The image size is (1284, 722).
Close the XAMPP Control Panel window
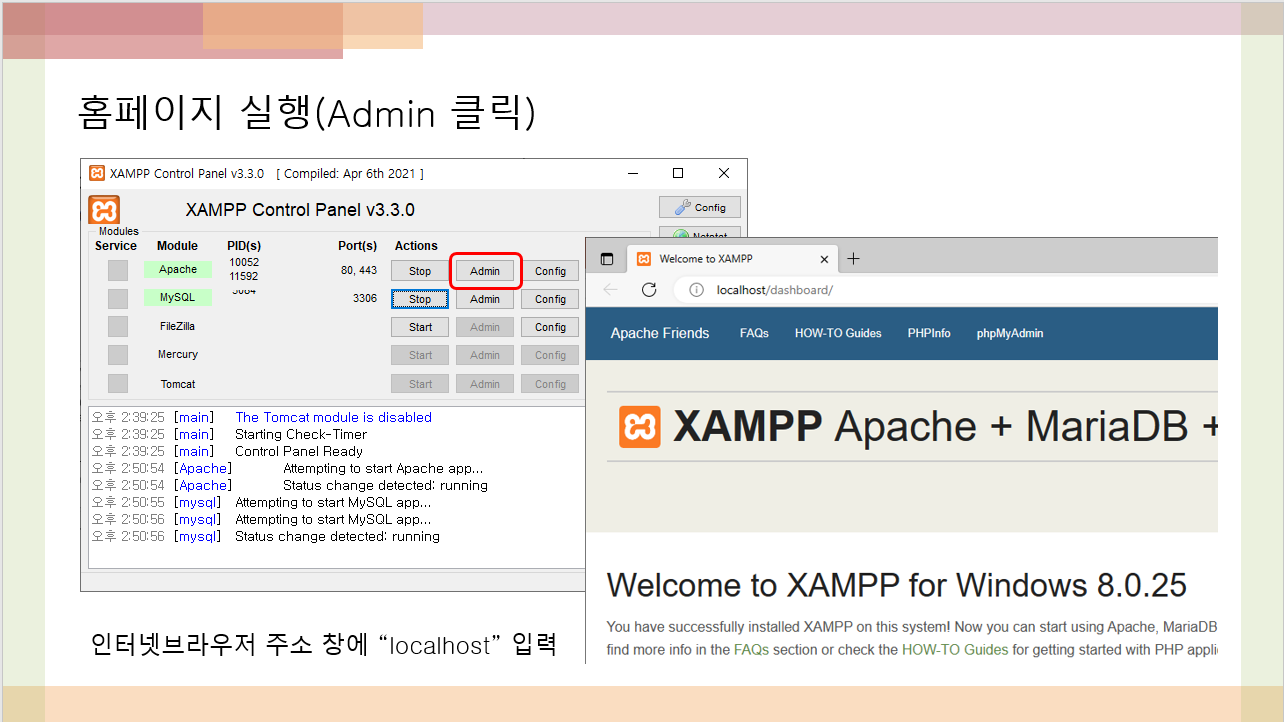(724, 173)
